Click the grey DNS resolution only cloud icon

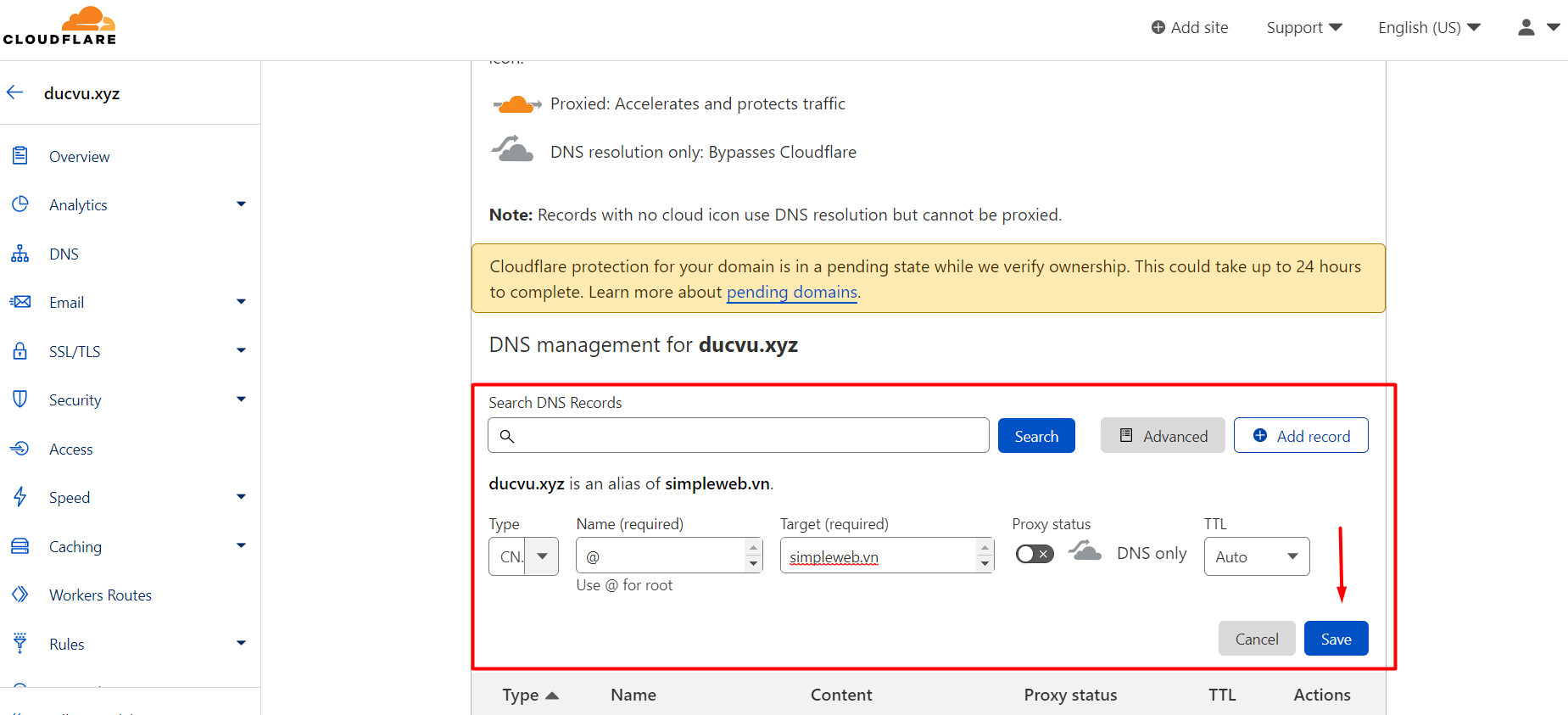[513, 149]
